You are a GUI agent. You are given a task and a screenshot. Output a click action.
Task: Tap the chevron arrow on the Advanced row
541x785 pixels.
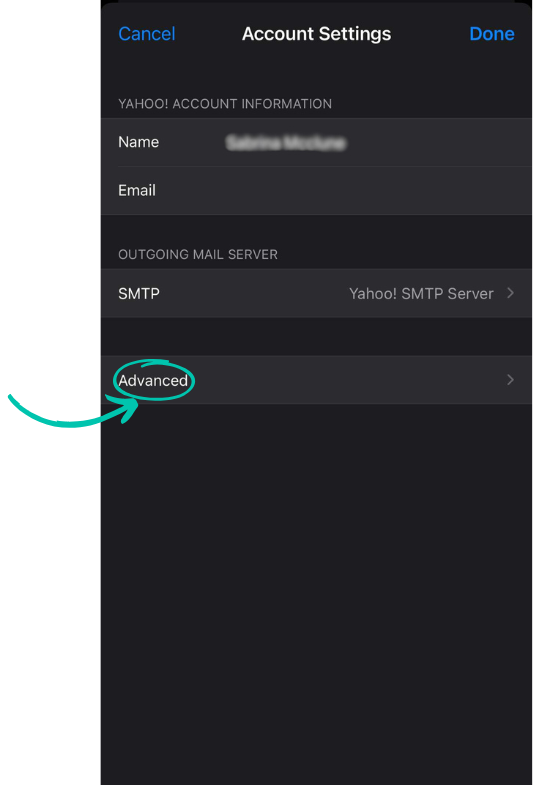coord(510,379)
